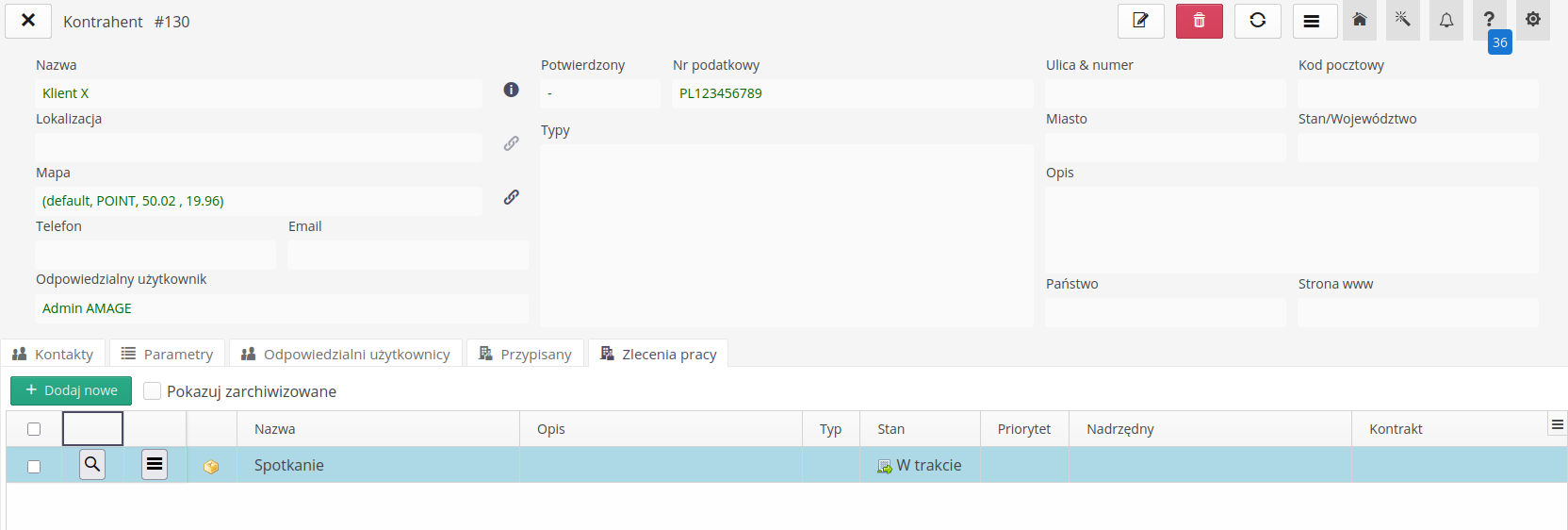Switch to the Parametry tab

pyautogui.click(x=167, y=354)
